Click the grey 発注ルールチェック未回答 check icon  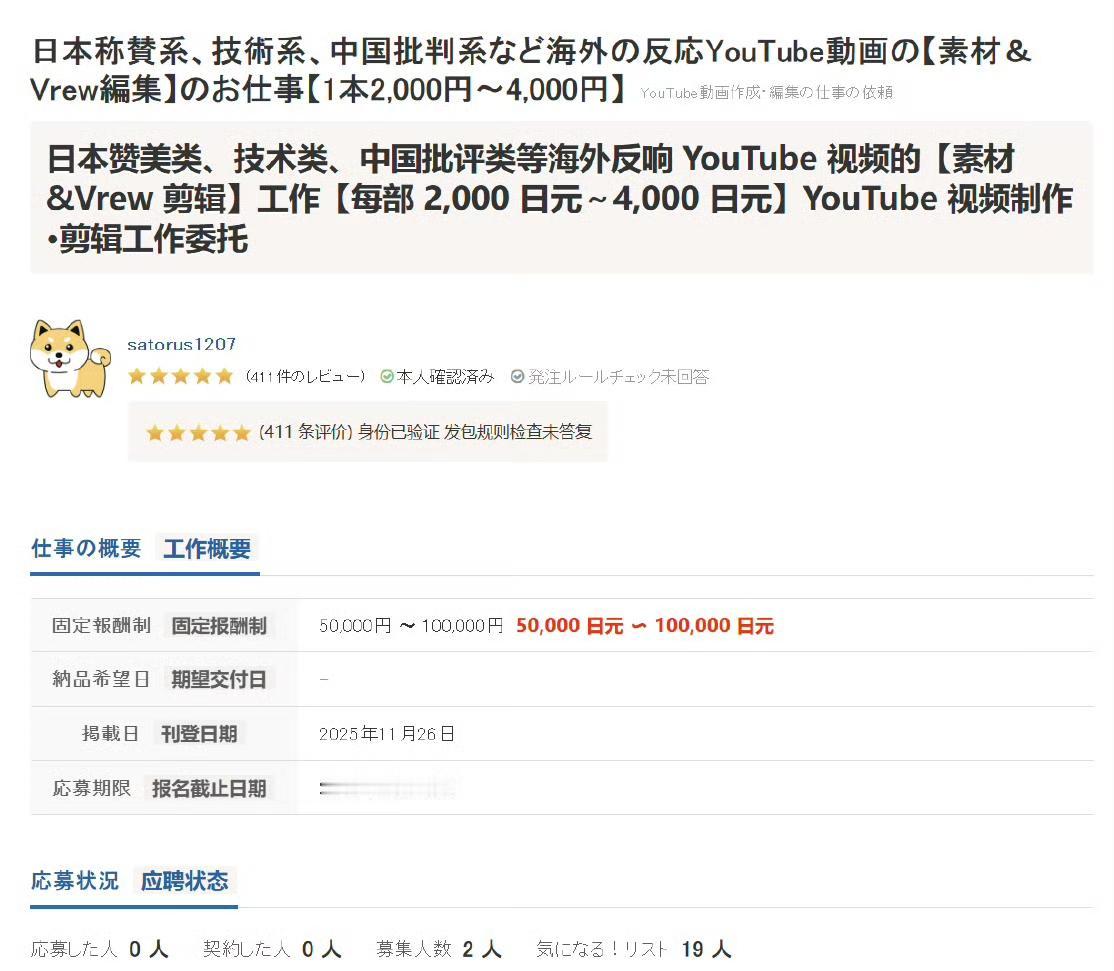coord(518,376)
